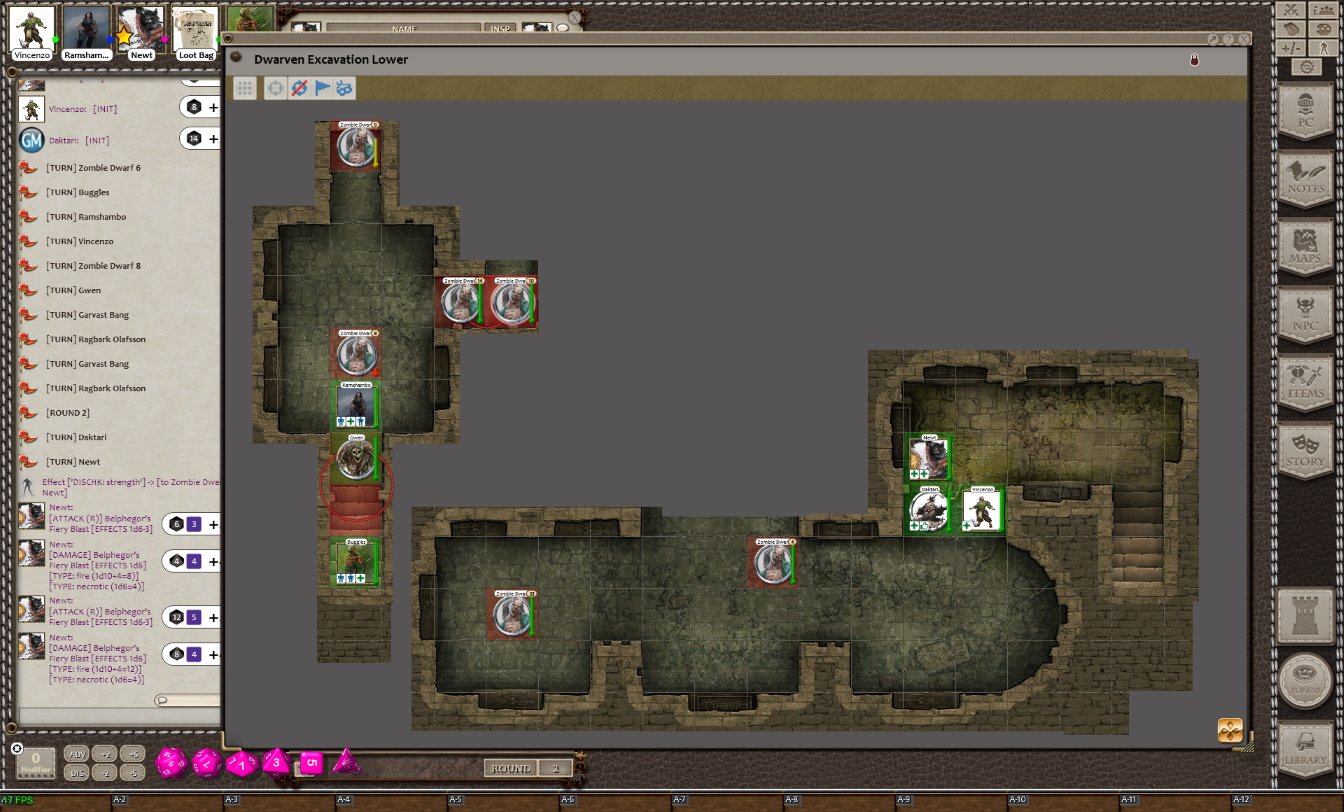Viewport: 1344px width, 812px height.
Task: Click the map window lock icon
Action: coord(1193,60)
